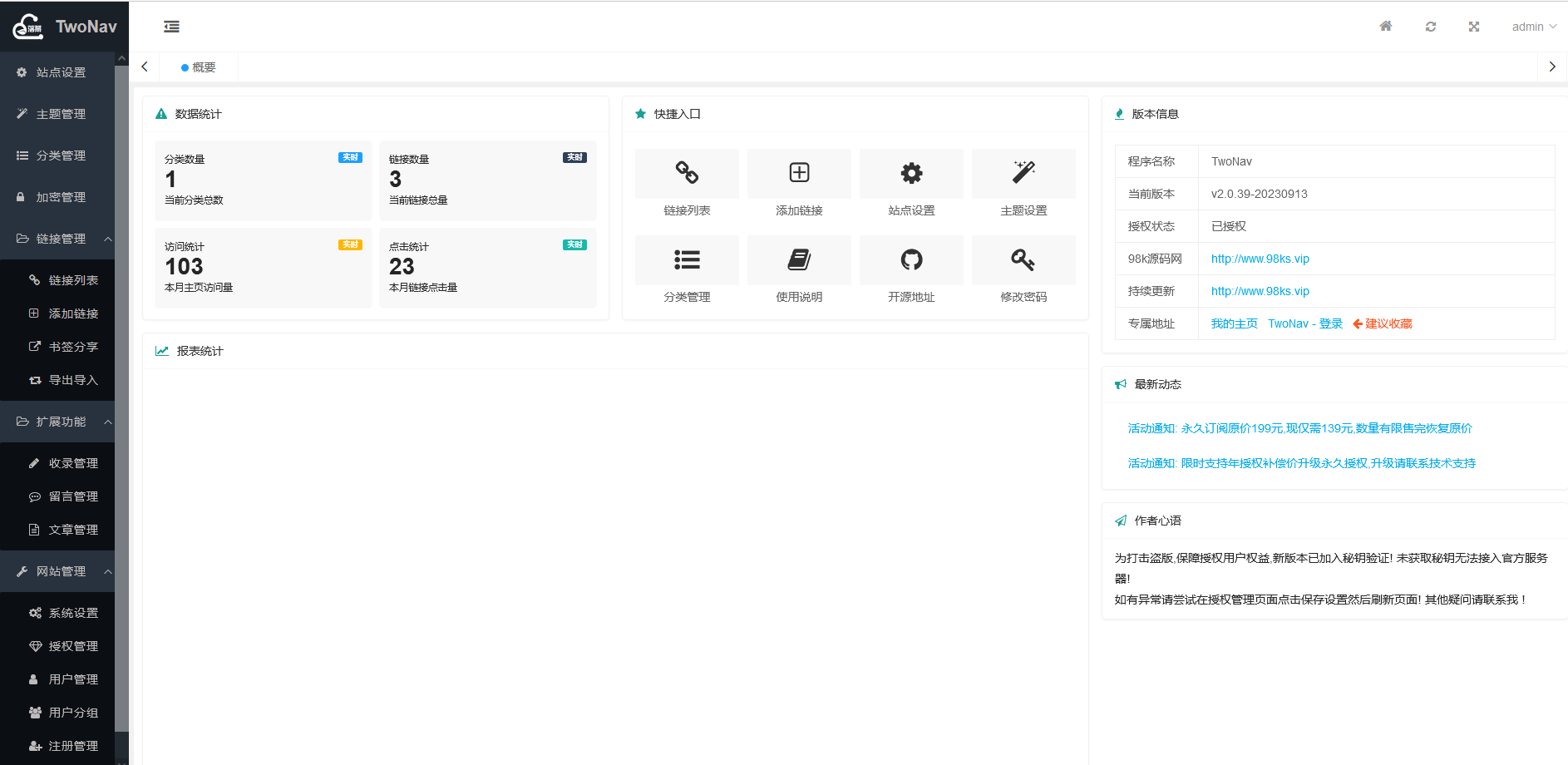Screen dimensions: 1568x765
Task: Click the 主题设置 magic wand icon
Action: point(1023,173)
